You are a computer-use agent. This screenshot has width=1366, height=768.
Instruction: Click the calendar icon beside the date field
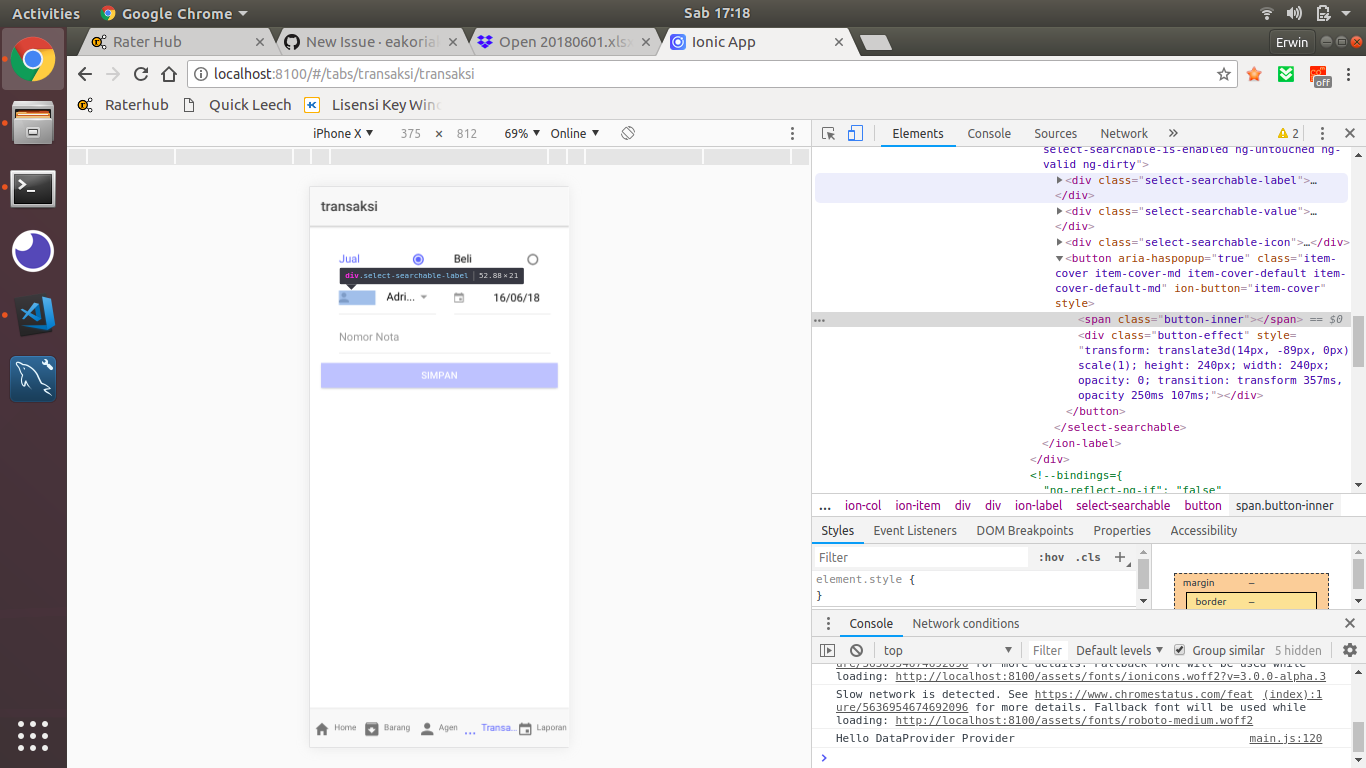coord(458,297)
